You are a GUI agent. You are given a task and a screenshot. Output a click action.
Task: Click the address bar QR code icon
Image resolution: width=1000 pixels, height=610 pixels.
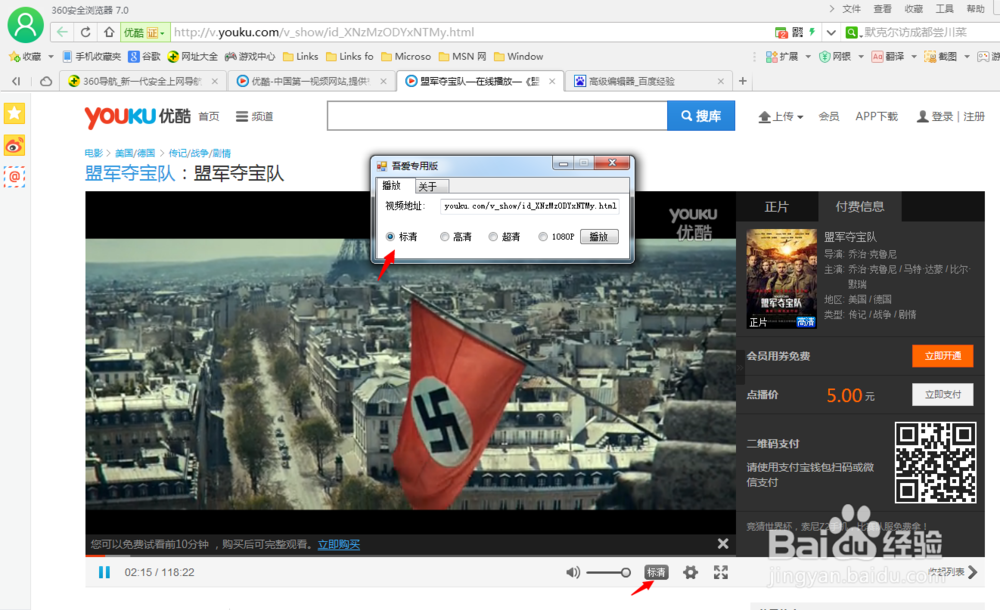pyautogui.click(x=798, y=32)
